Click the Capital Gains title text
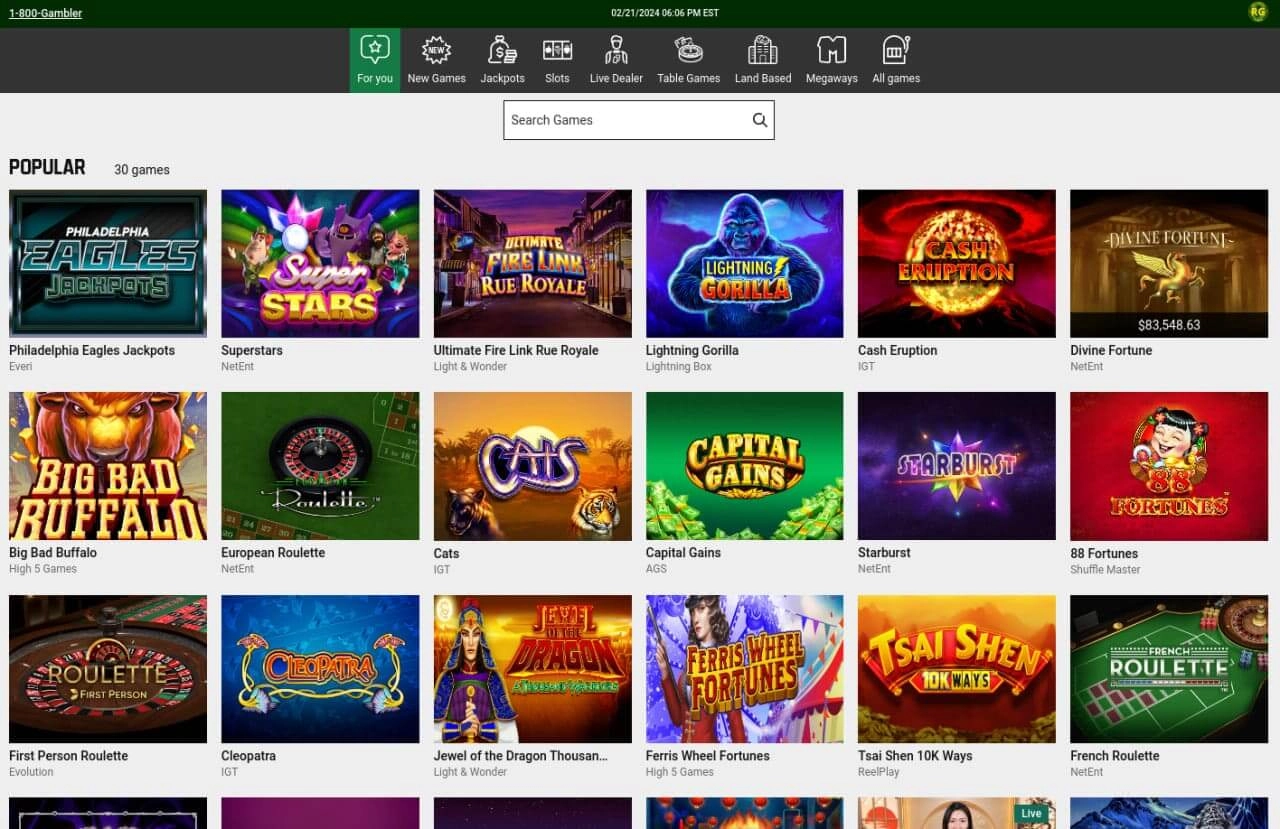 coord(683,553)
